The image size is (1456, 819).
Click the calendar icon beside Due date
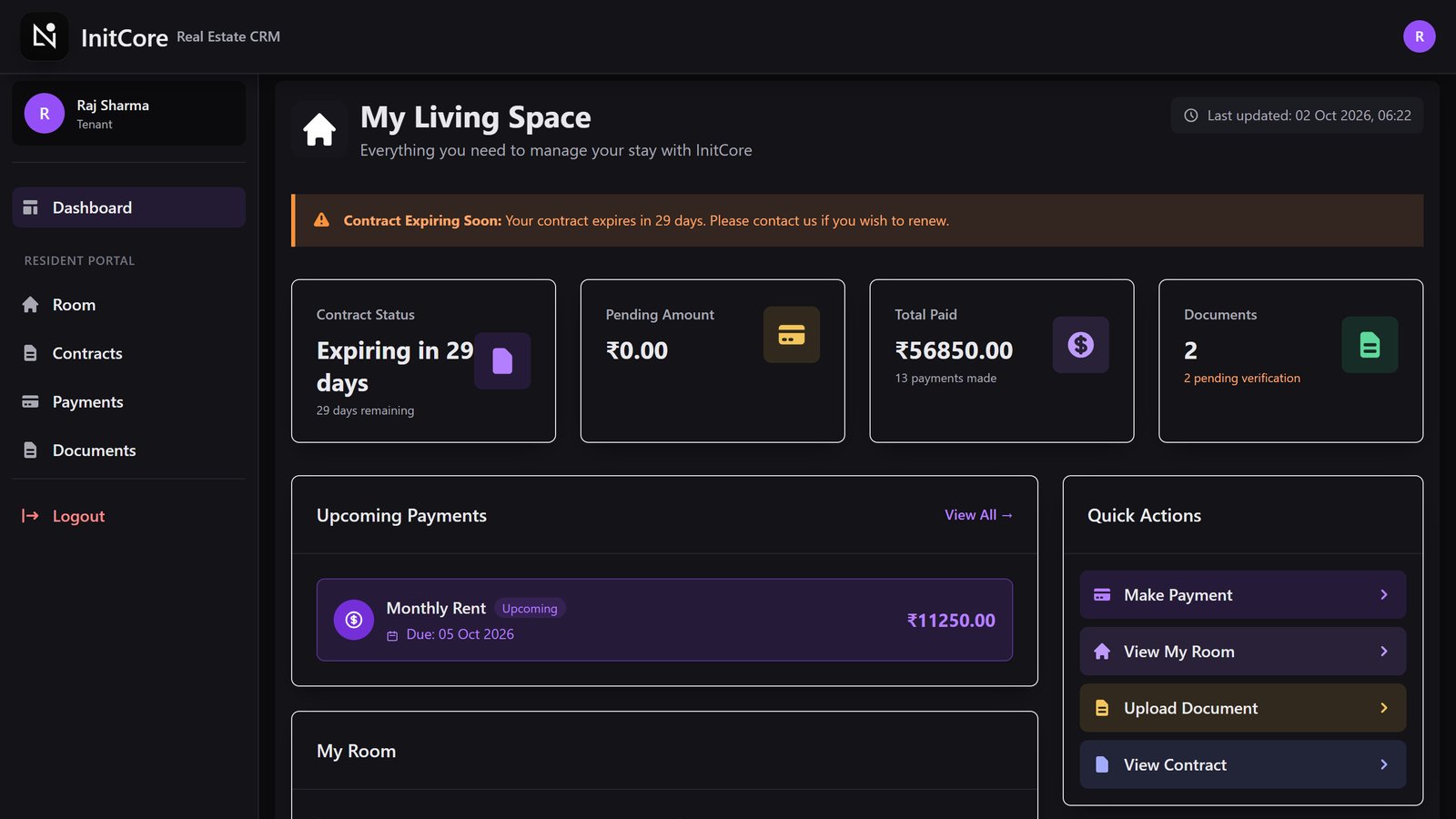(392, 635)
